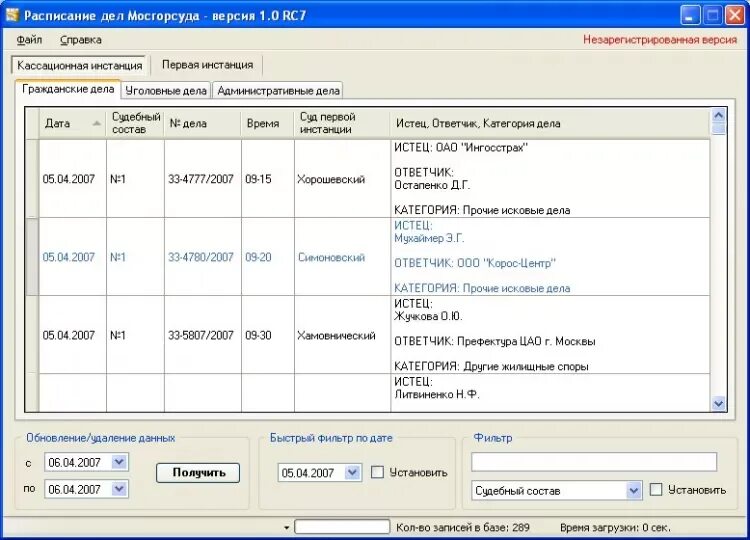Click the Хамовнический court cell
This screenshot has width=750, height=540.
[342, 335]
